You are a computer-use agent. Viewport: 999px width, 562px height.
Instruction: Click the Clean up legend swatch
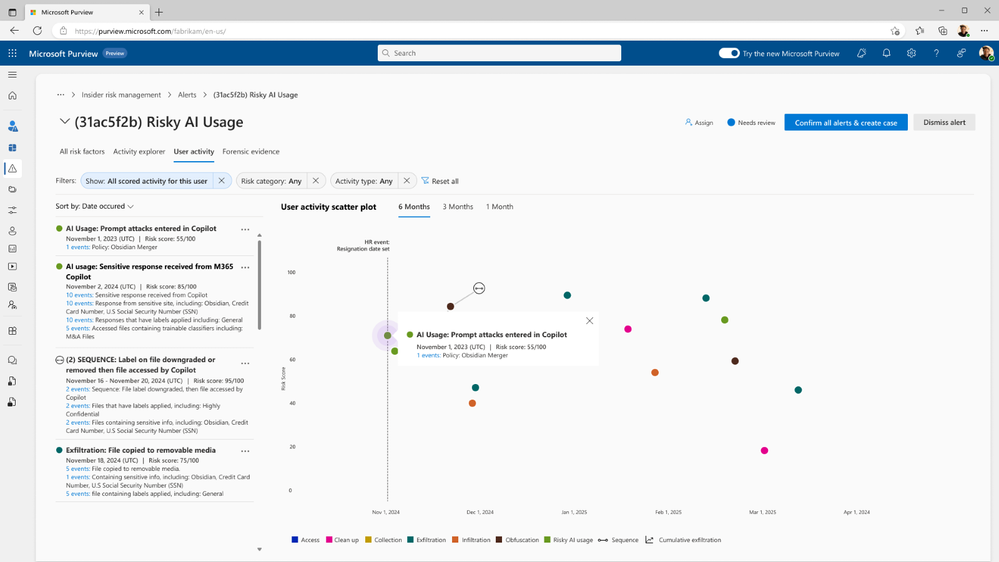(x=329, y=540)
